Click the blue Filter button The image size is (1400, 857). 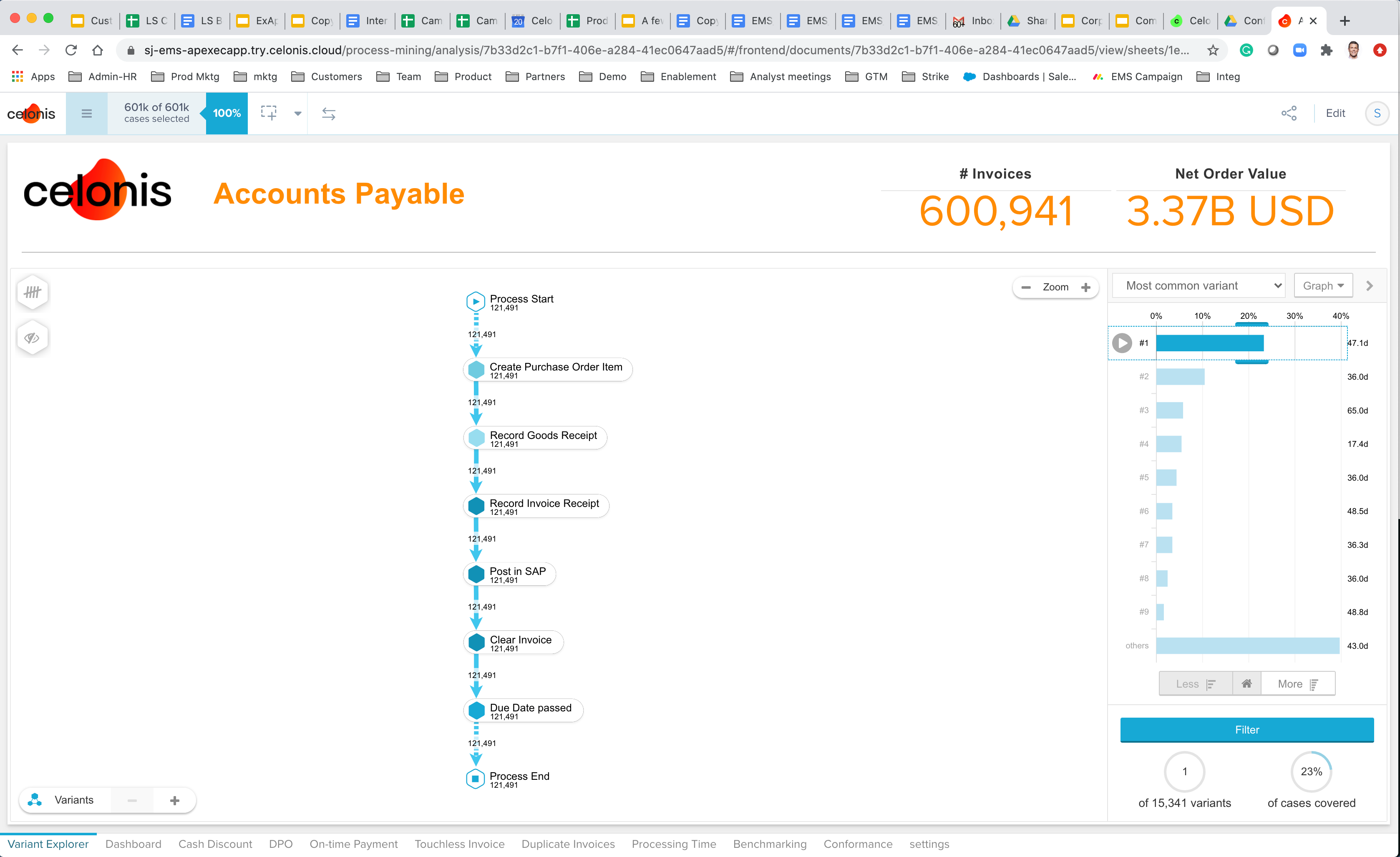(1246, 730)
